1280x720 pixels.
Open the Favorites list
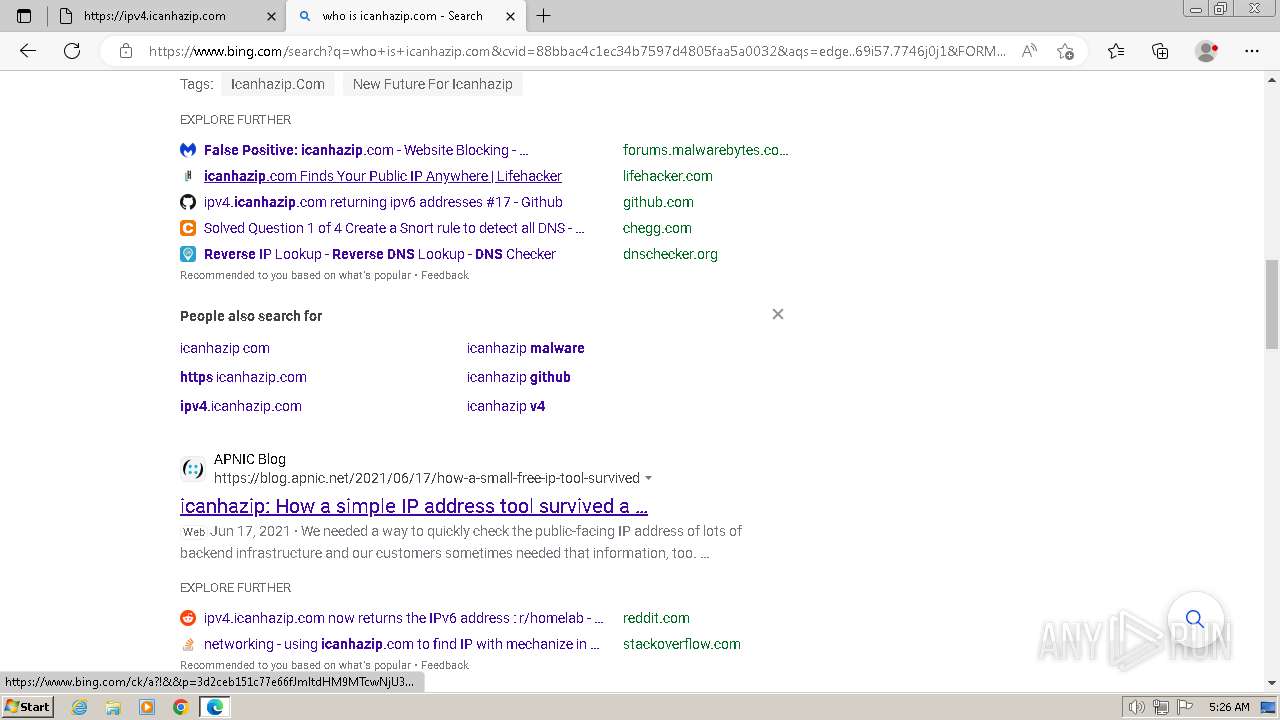click(1116, 51)
